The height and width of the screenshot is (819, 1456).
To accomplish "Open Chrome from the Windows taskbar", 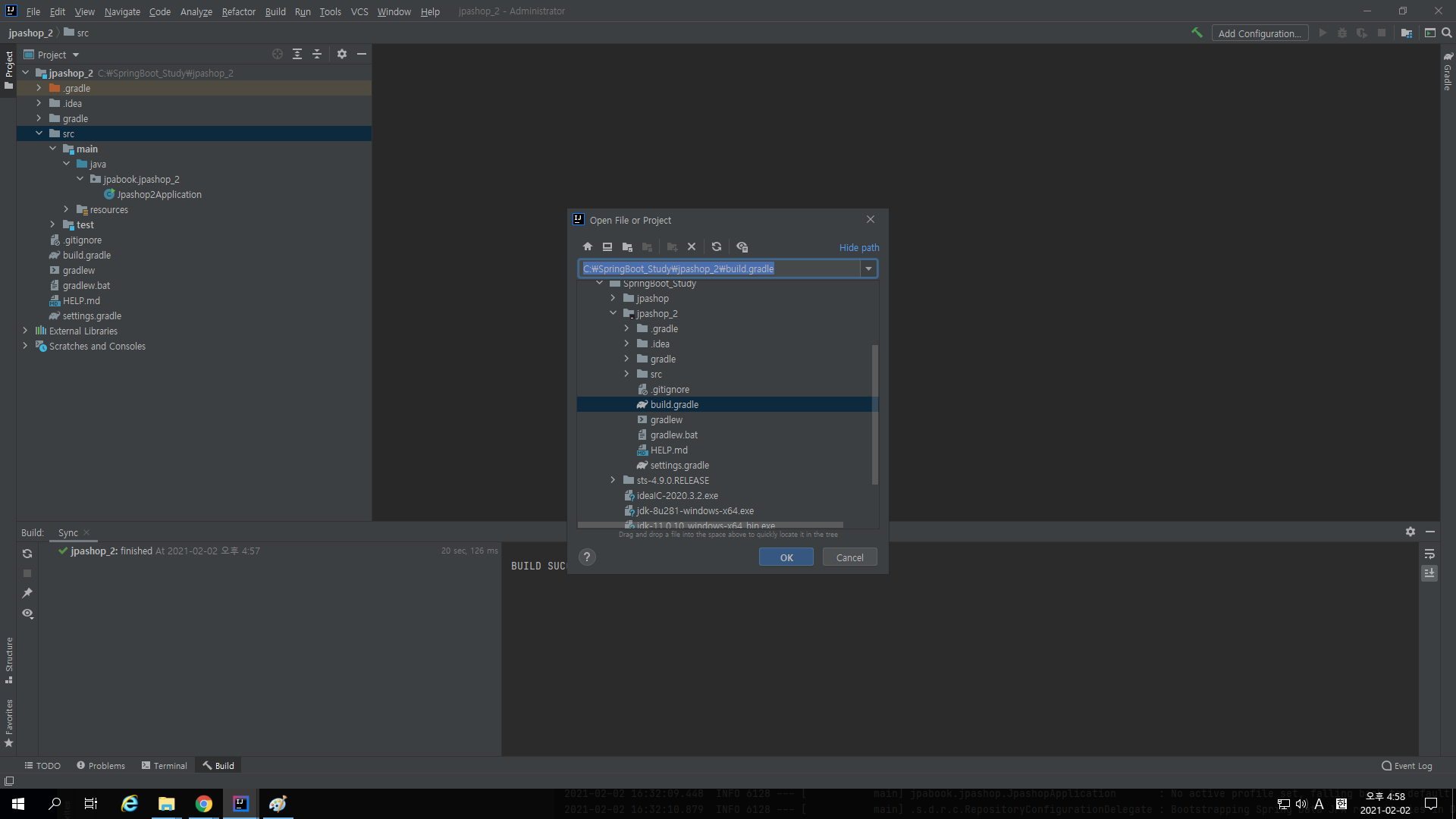I will pos(204,804).
